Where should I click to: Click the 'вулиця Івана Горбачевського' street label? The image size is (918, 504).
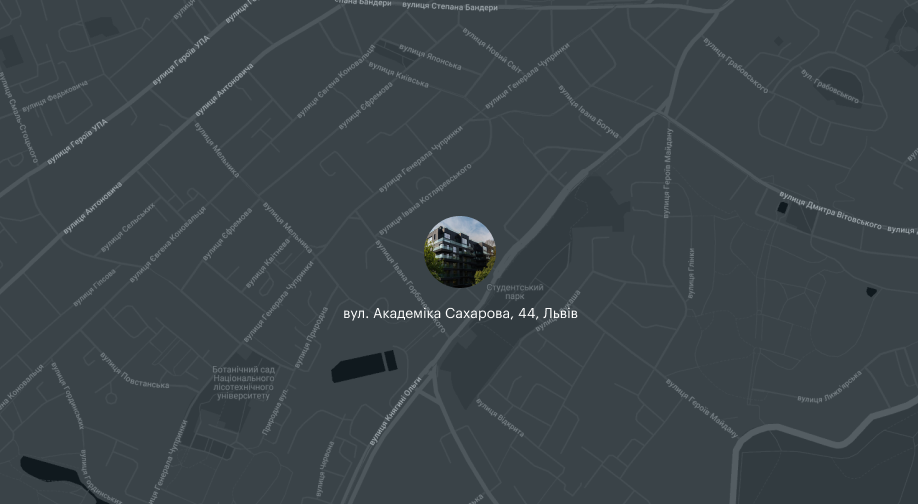click(410, 286)
